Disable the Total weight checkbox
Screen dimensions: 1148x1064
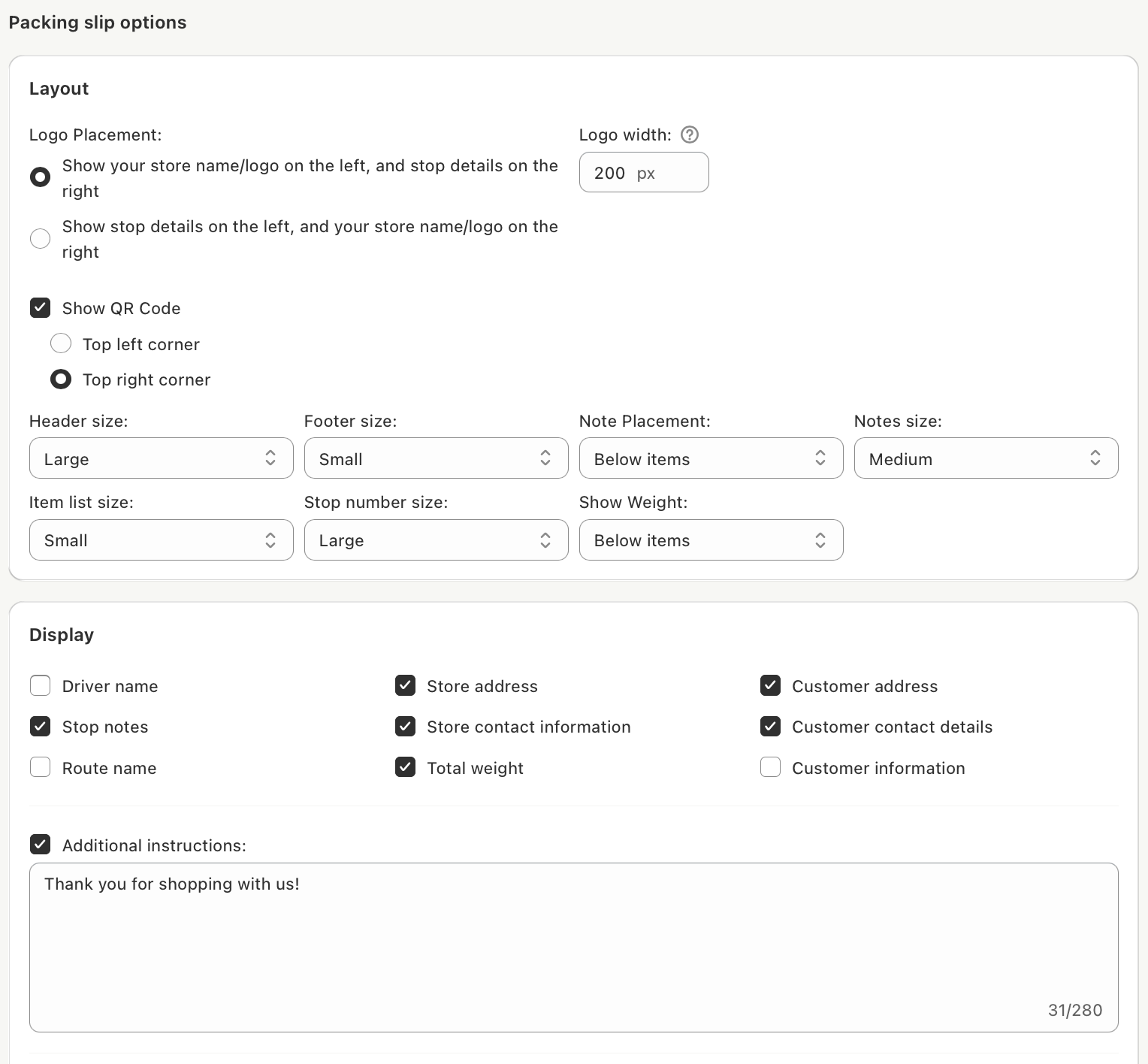(405, 768)
